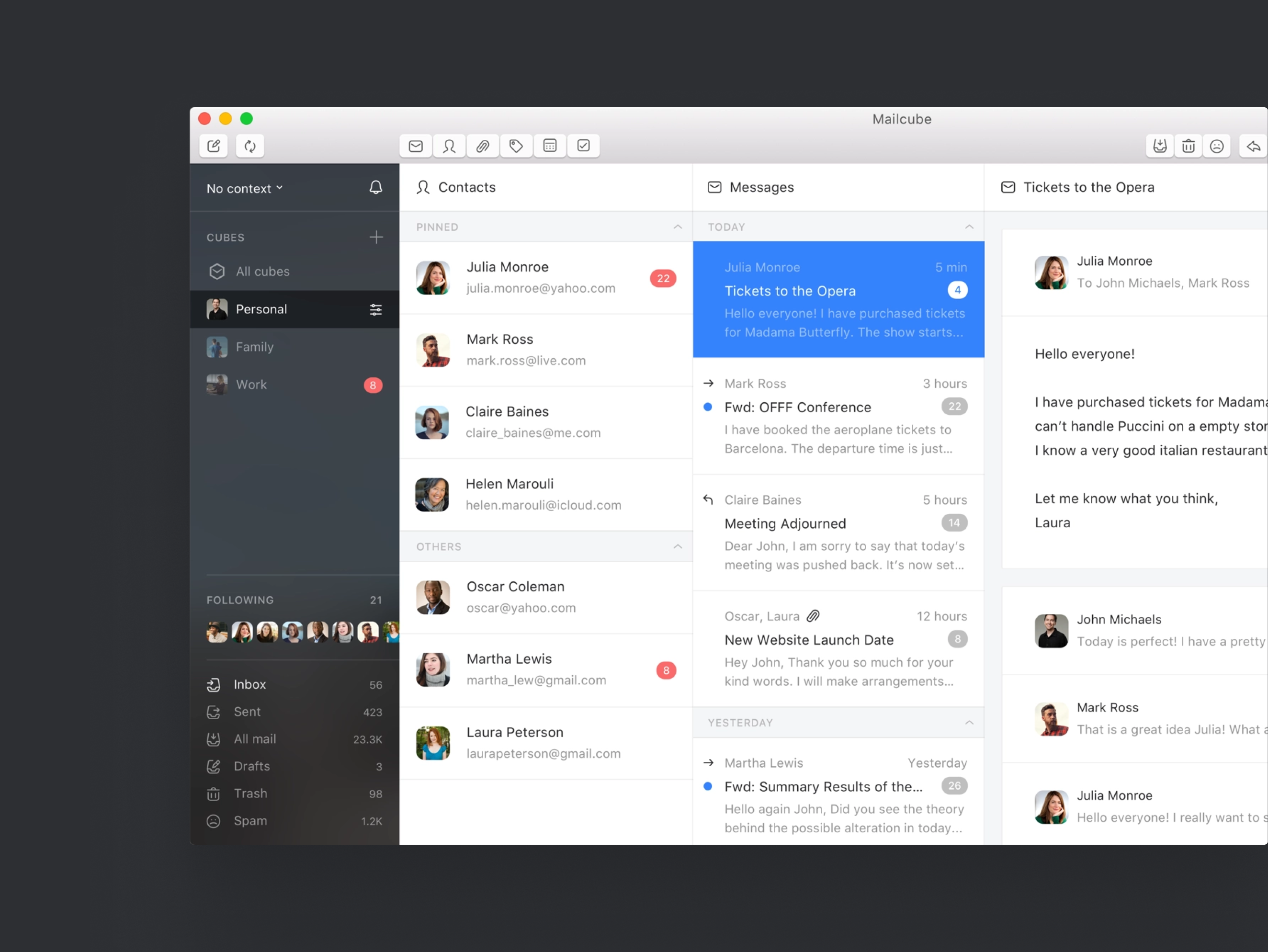
Task: Open the Fwd: OFFF Conference message
Action: [838, 416]
